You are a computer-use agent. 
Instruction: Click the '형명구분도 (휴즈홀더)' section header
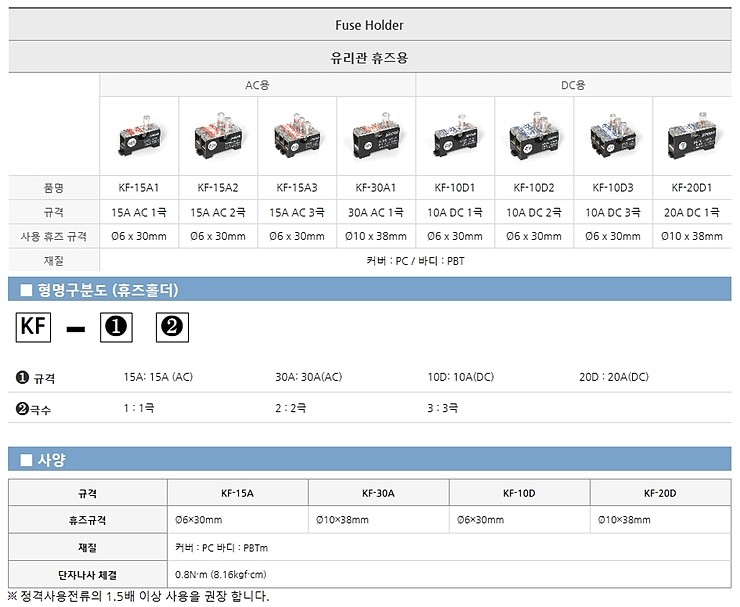coord(370,289)
